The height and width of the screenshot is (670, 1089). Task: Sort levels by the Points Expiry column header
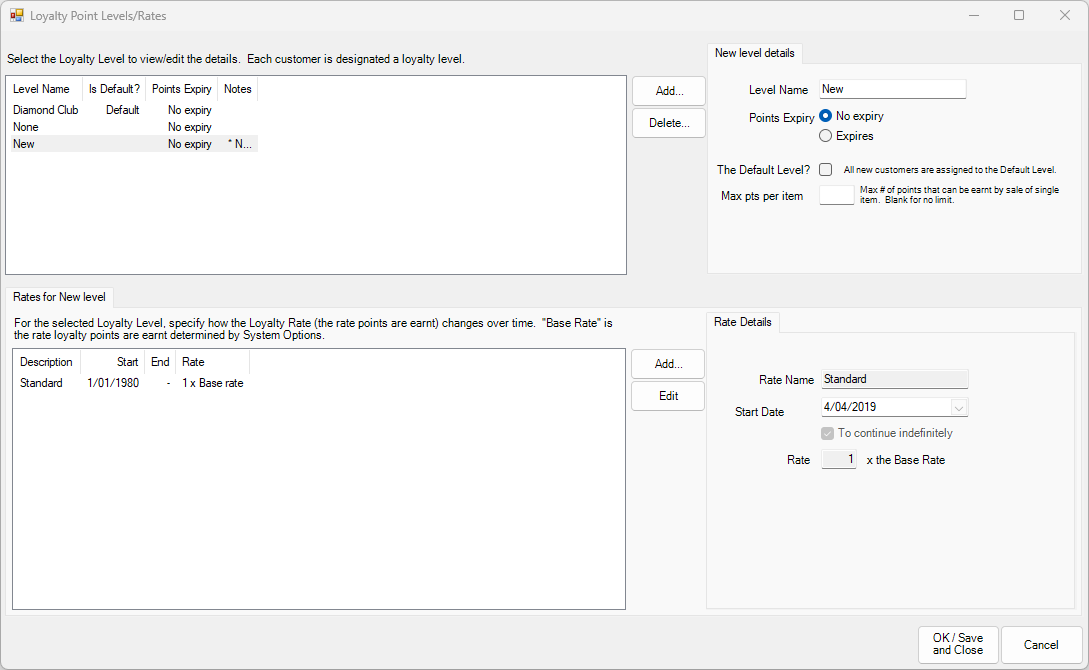coord(181,88)
